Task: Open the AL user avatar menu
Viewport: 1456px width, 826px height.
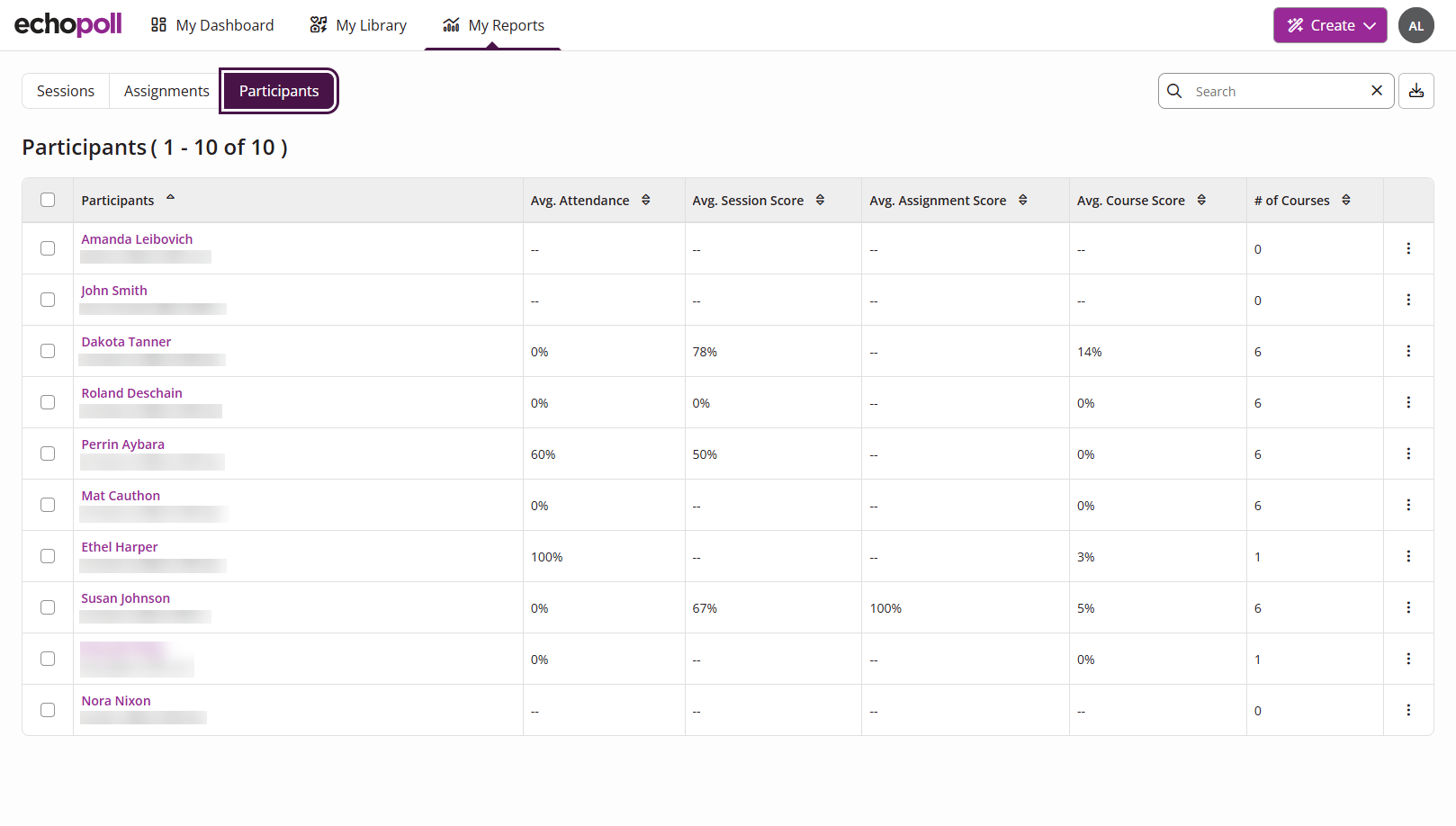Action: 1416,25
